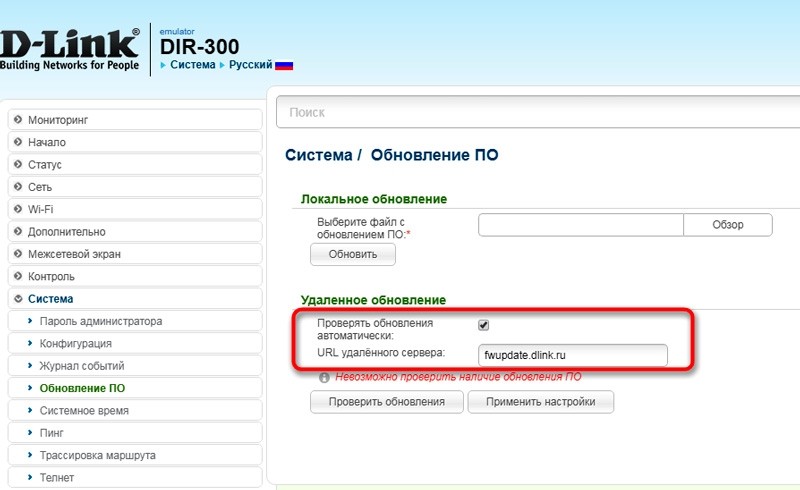Click the Локальное обновление heading

[374, 199]
